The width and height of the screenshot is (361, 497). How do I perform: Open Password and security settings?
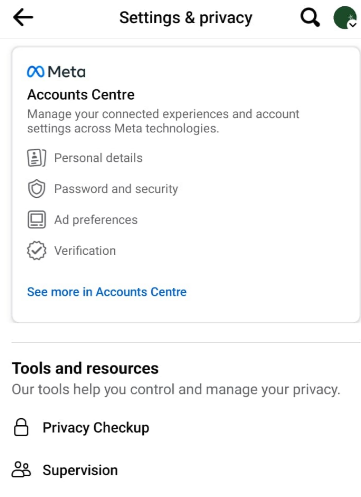coord(116,189)
